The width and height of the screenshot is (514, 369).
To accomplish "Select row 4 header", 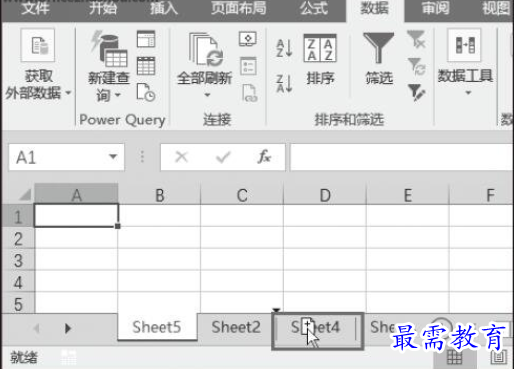I will 18,282.
